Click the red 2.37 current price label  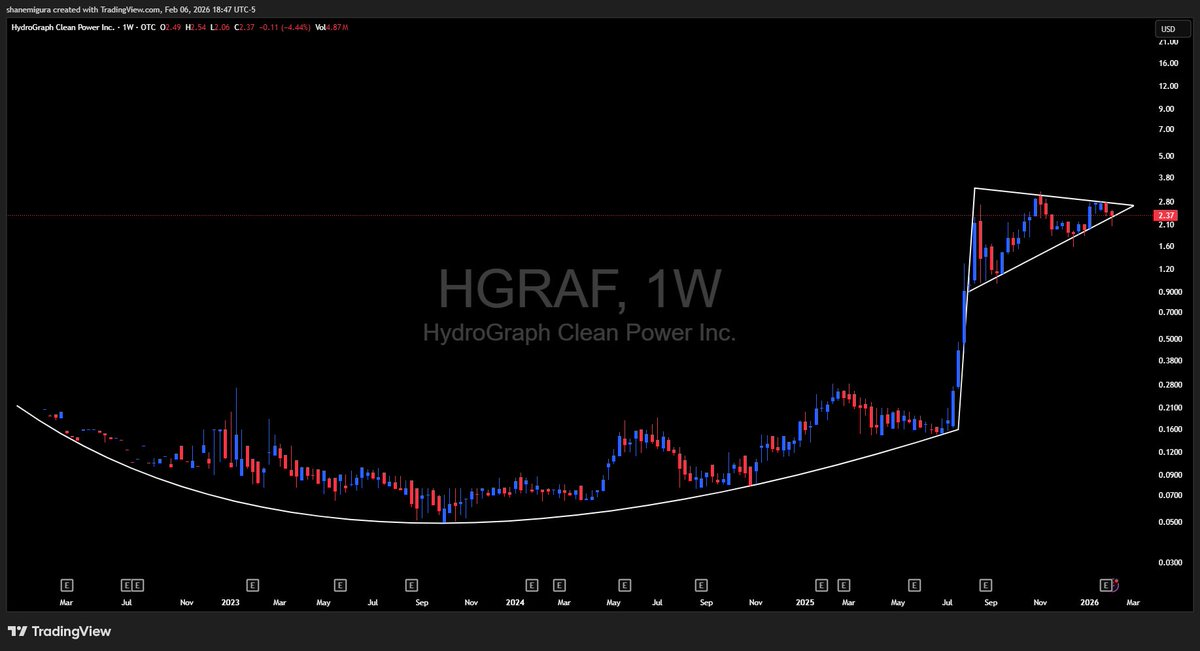(1165, 216)
